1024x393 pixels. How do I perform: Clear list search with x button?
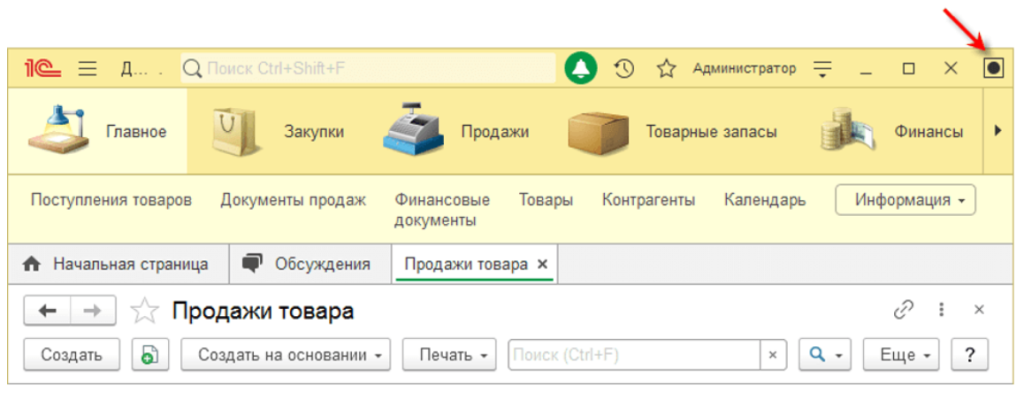coord(773,354)
